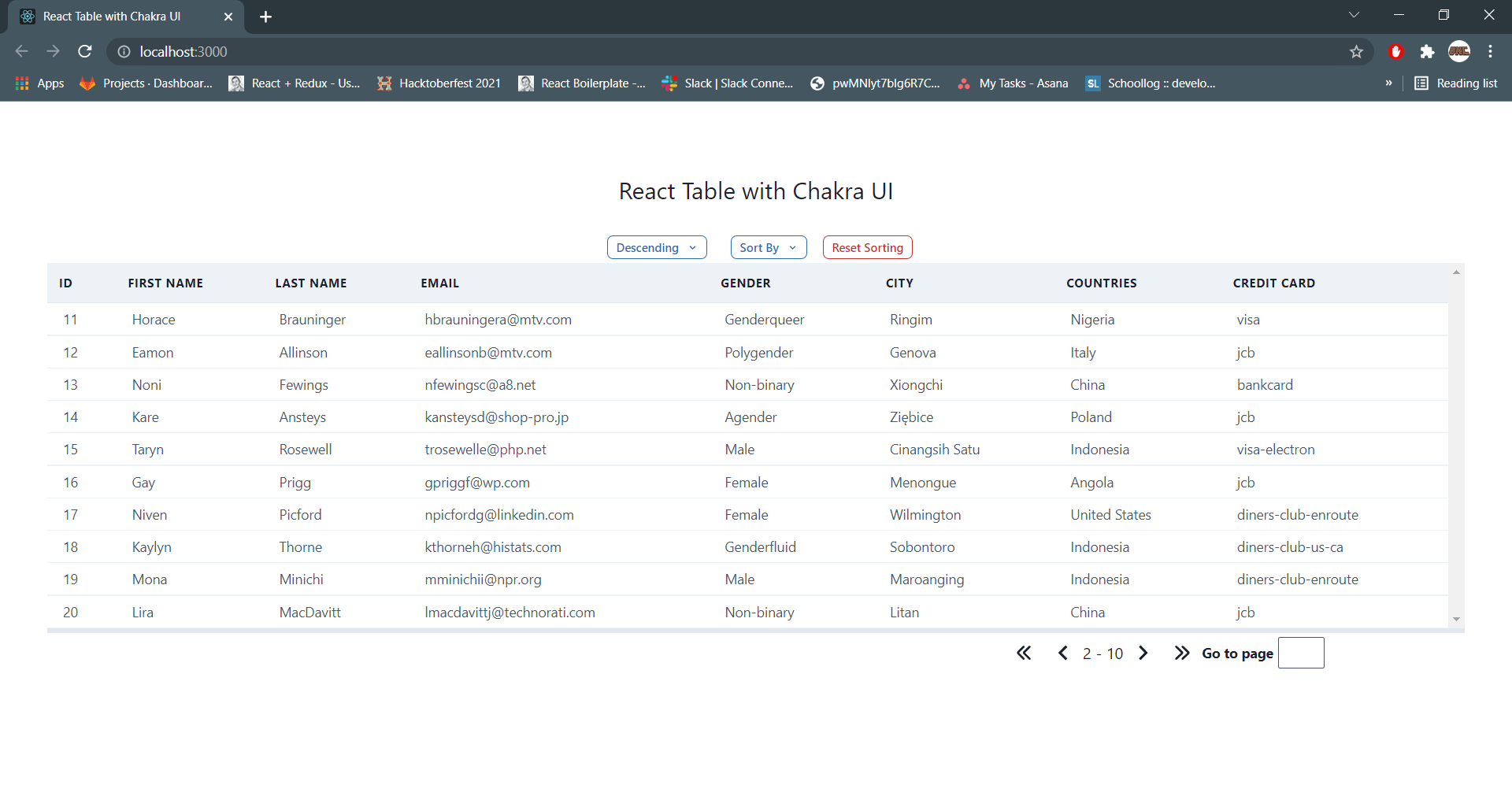
Task: Go to previous page chevron
Action: (1062, 653)
